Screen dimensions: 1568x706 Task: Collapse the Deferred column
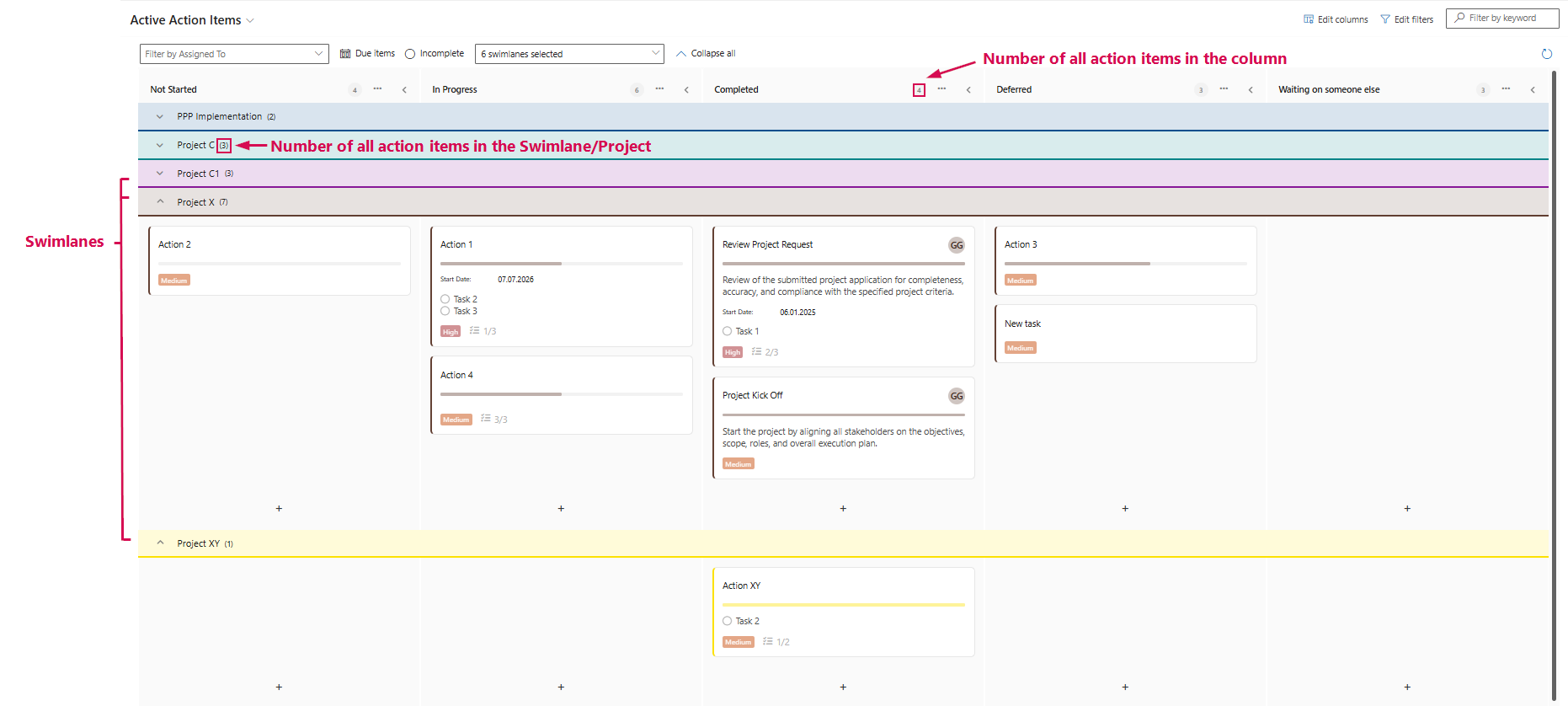[x=1251, y=89]
